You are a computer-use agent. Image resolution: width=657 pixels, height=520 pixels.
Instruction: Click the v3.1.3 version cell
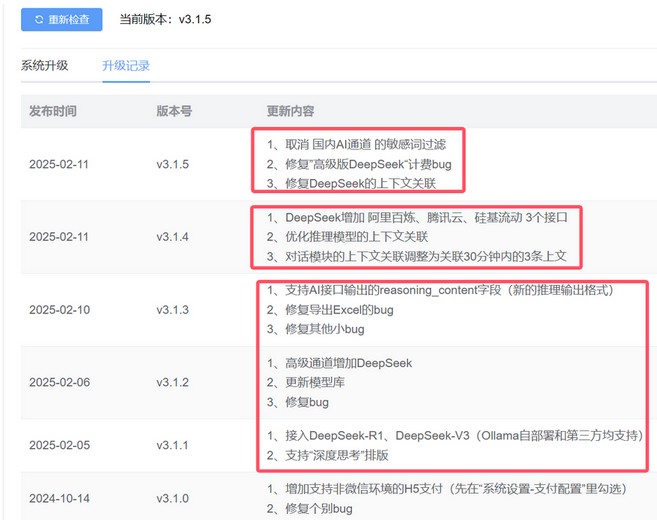pyautogui.click(x=173, y=310)
